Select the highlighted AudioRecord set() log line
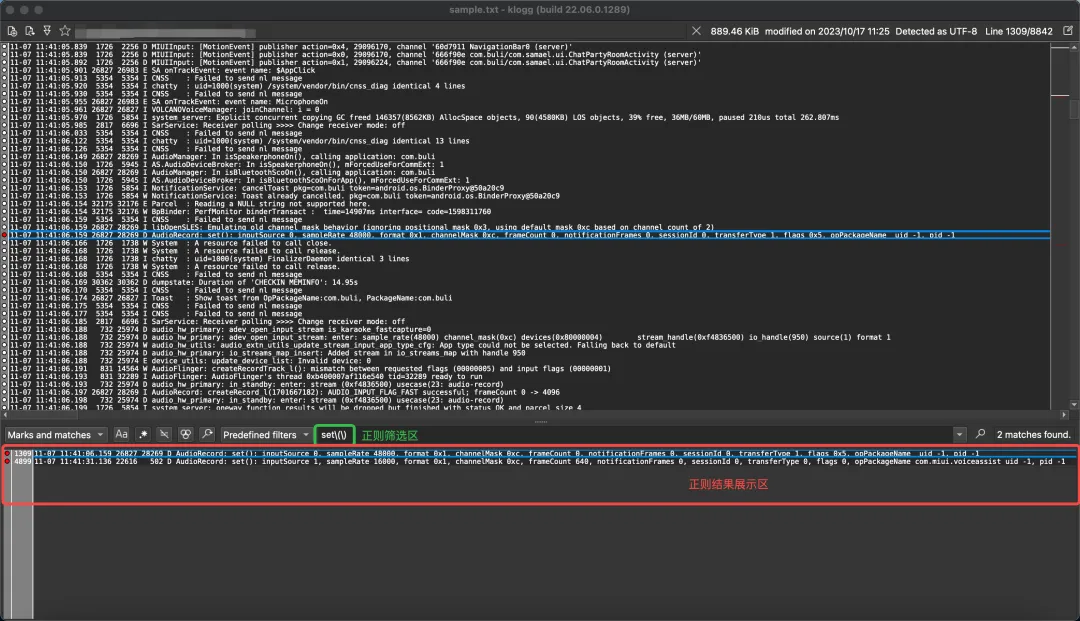This screenshot has height=621, width=1080. 529,235
